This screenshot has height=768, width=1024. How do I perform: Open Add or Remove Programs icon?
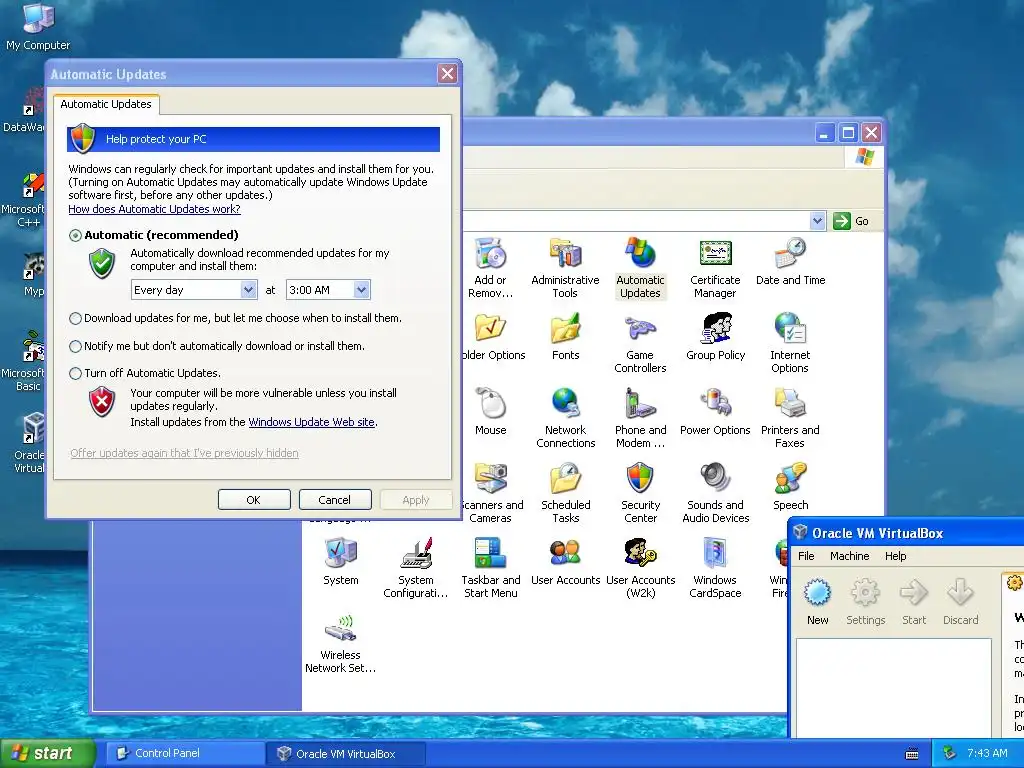[490, 268]
